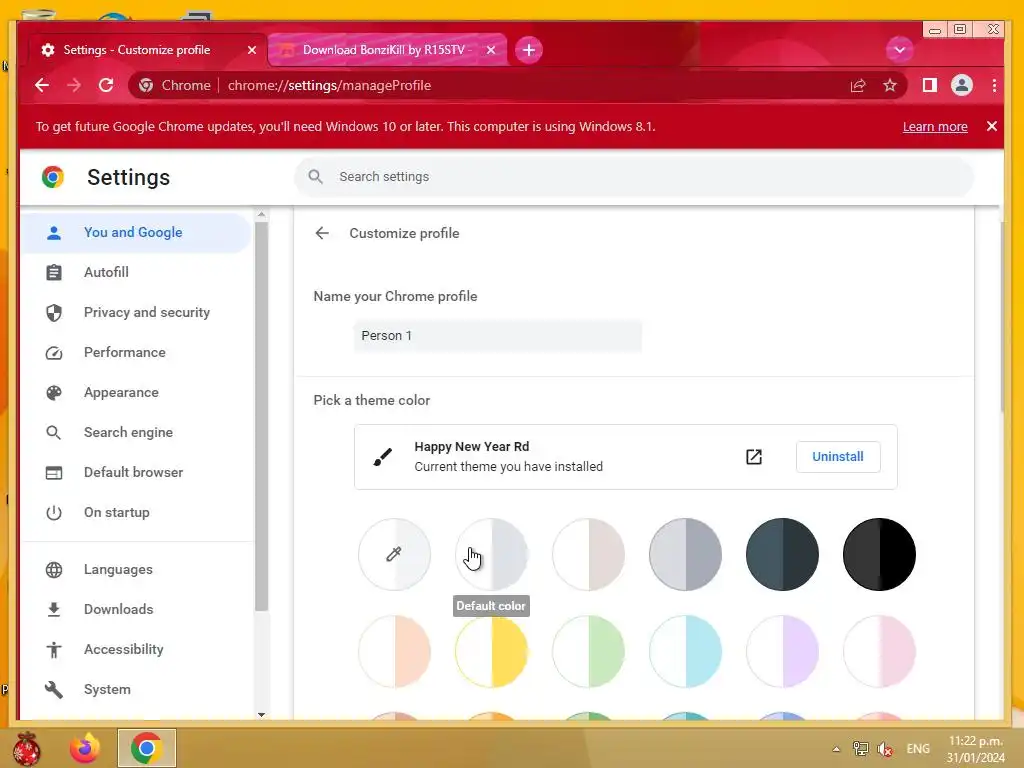Select the yellow theme swatch
Image resolution: width=1024 pixels, height=768 pixels.
click(x=491, y=651)
